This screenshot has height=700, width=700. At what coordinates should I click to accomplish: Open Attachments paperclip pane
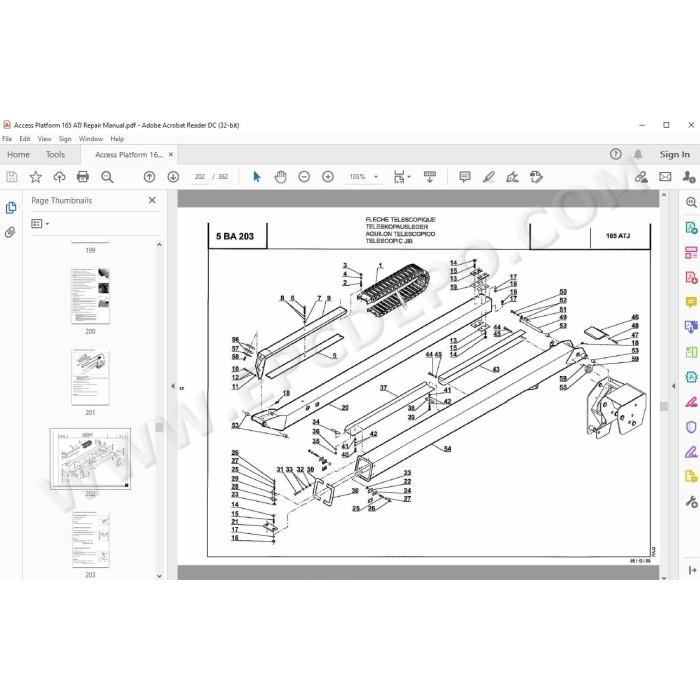coord(10,232)
